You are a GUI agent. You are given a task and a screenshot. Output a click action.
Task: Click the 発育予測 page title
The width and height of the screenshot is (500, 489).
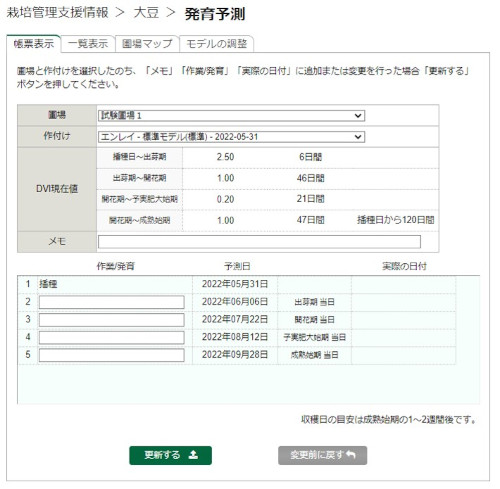tap(215, 14)
